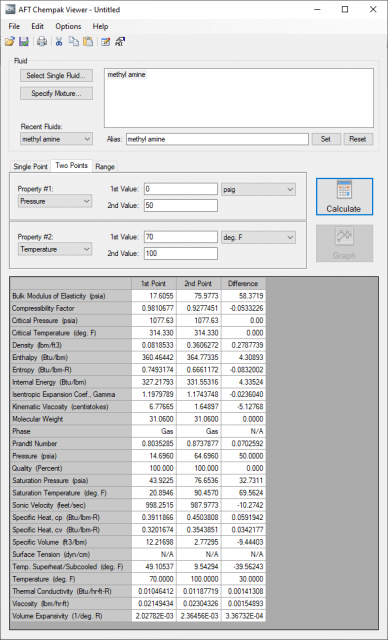Click the Cut scissors icon

[59, 41]
